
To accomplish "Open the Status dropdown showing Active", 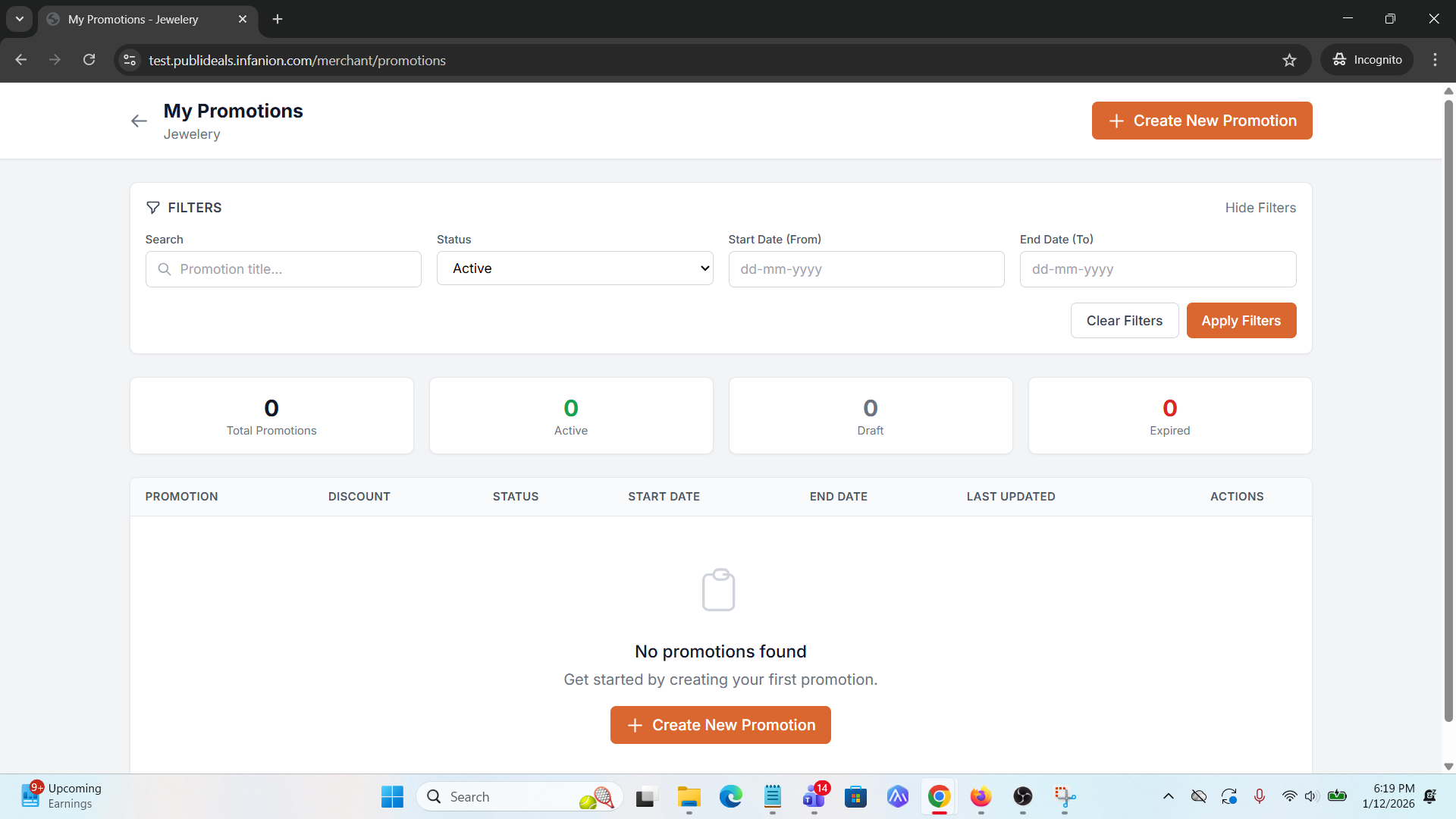I will [x=575, y=268].
